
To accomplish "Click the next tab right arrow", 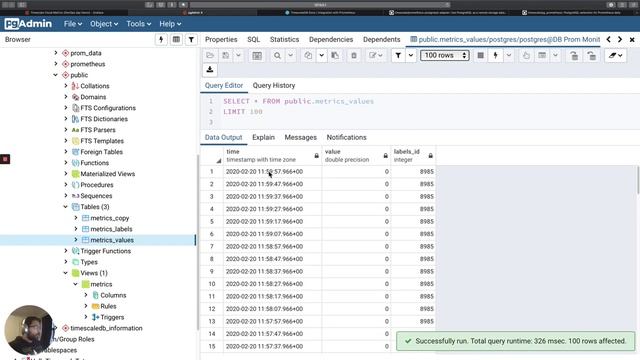I will (620, 40).
